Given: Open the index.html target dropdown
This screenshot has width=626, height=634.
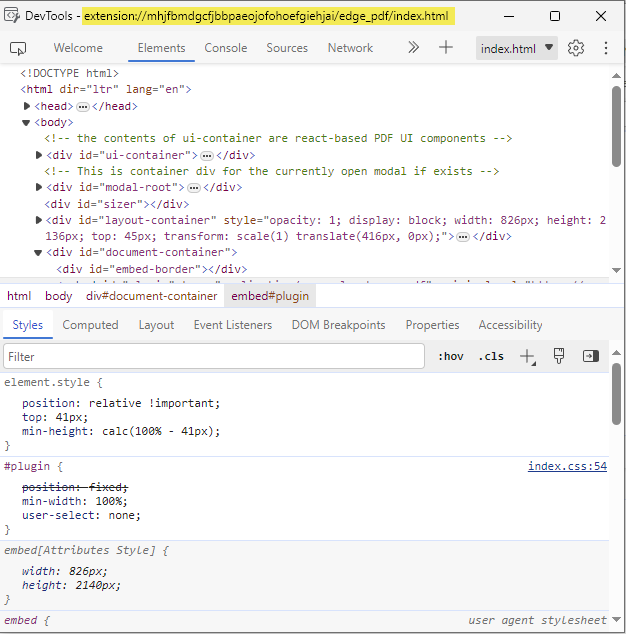Looking at the screenshot, I should (x=516, y=49).
